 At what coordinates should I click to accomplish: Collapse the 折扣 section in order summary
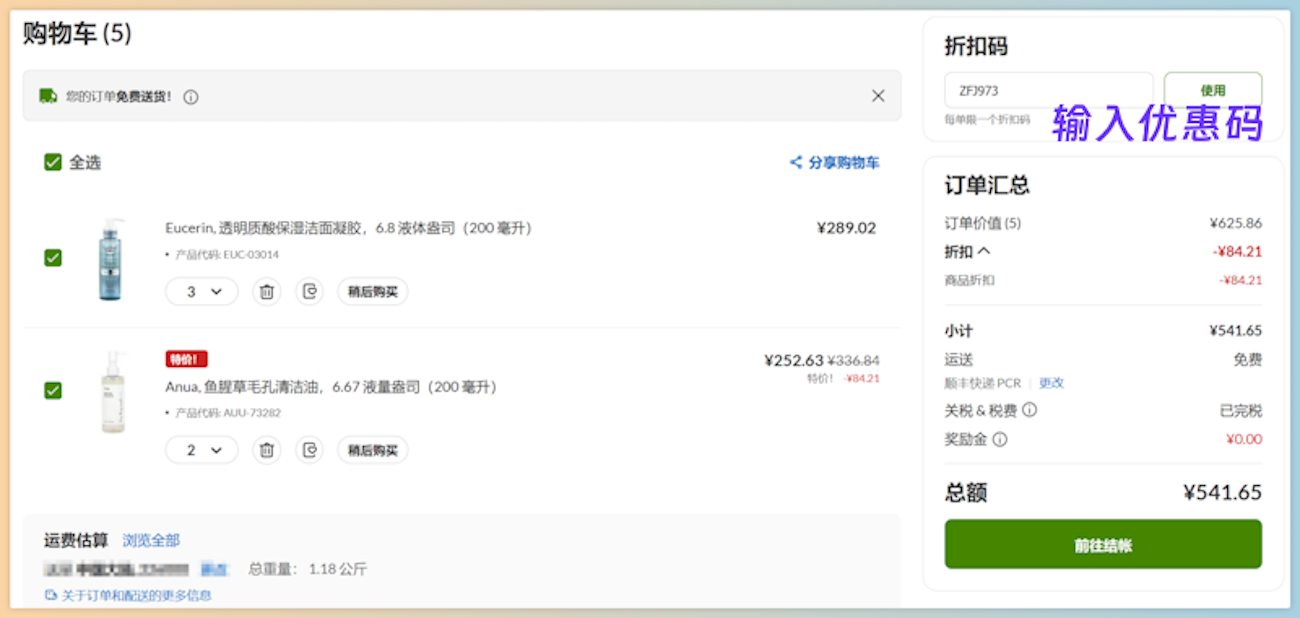tap(984, 252)
